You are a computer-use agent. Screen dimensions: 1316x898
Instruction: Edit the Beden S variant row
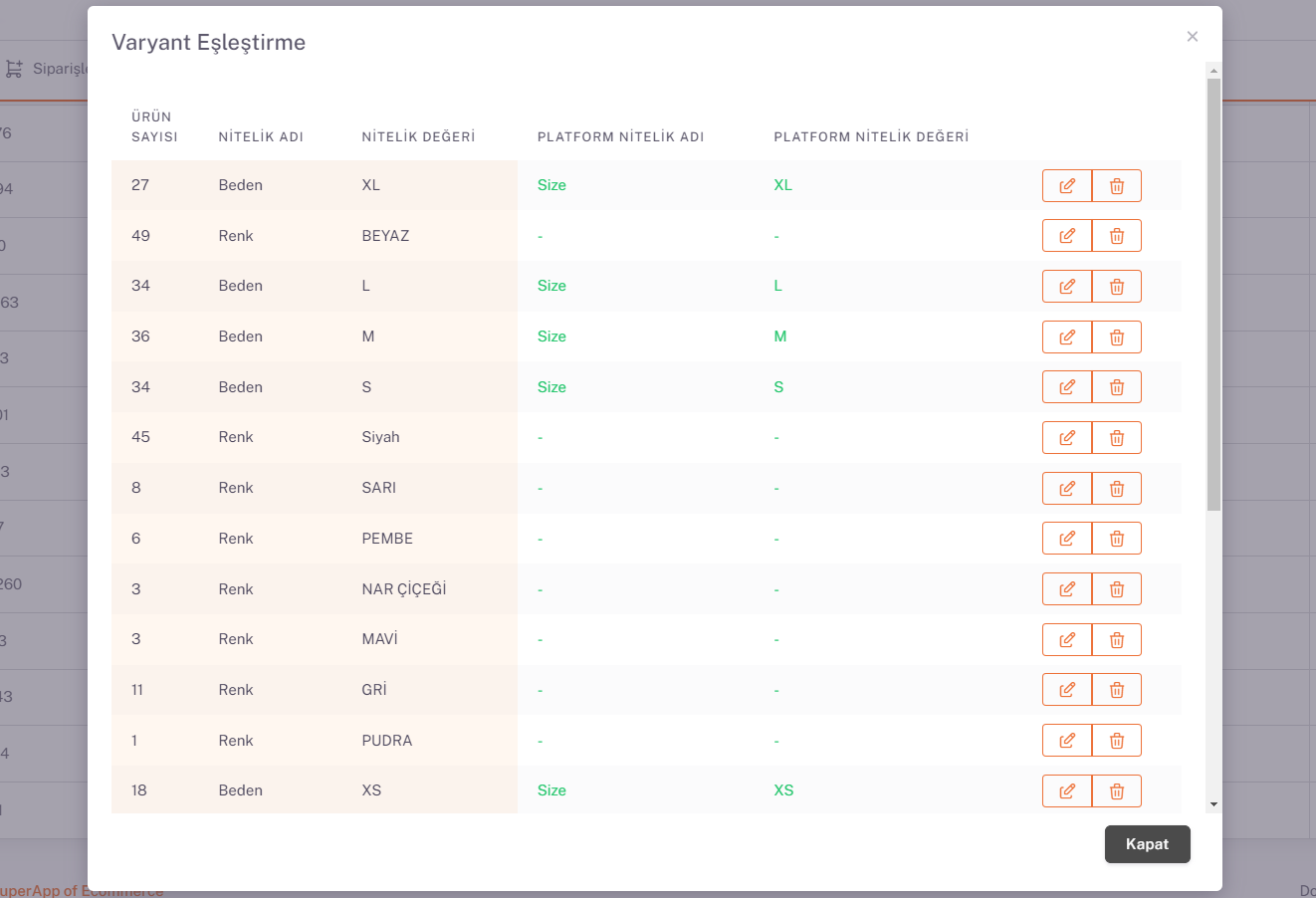(x=1067, y=387)
